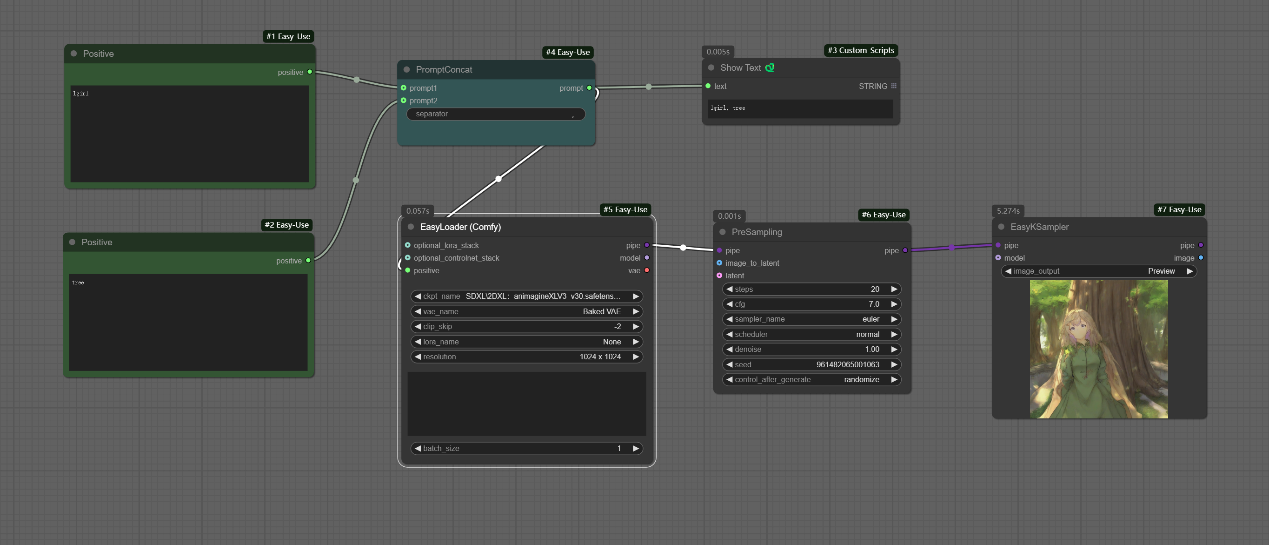The width and height of the screenshot is (1269, 545).
Task: Click the prompt output socket on PromptConcat
Action: click(x=589, y=88)
